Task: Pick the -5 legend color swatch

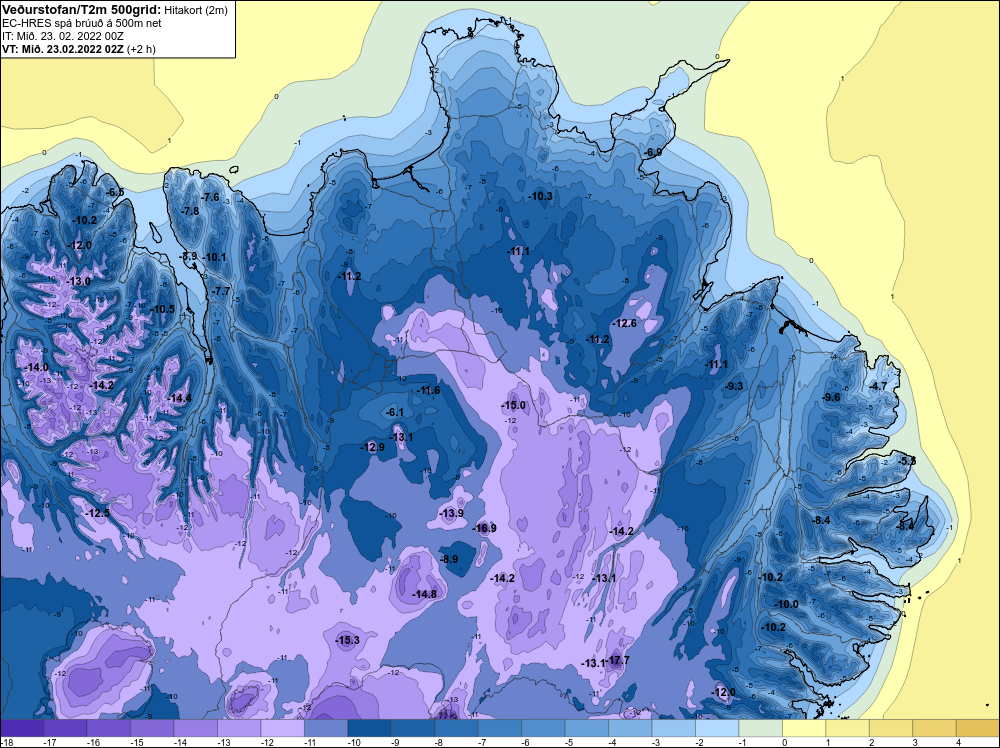Action: (x=587, y=728)
